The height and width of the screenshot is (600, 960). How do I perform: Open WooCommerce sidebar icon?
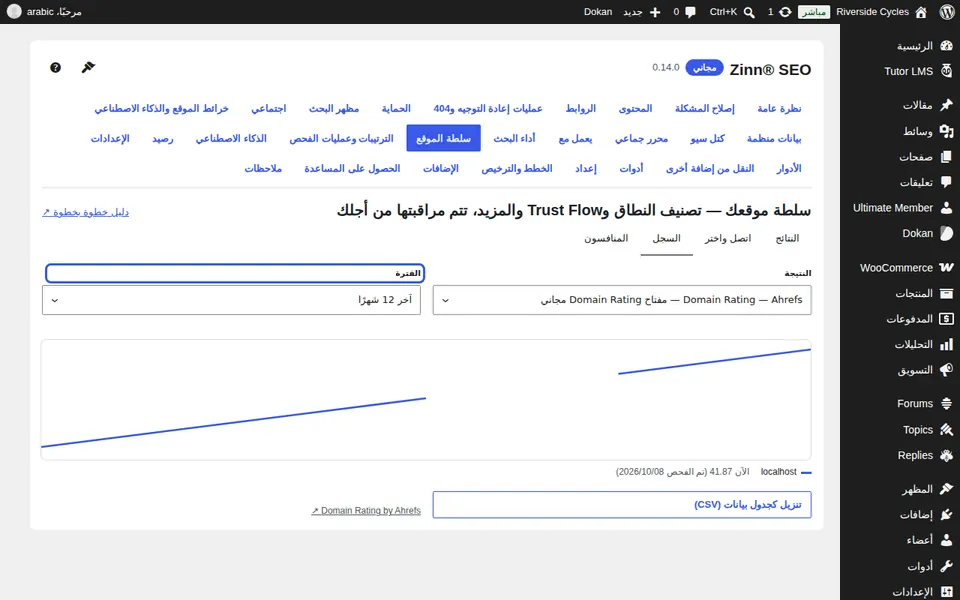tap(947, 268)
